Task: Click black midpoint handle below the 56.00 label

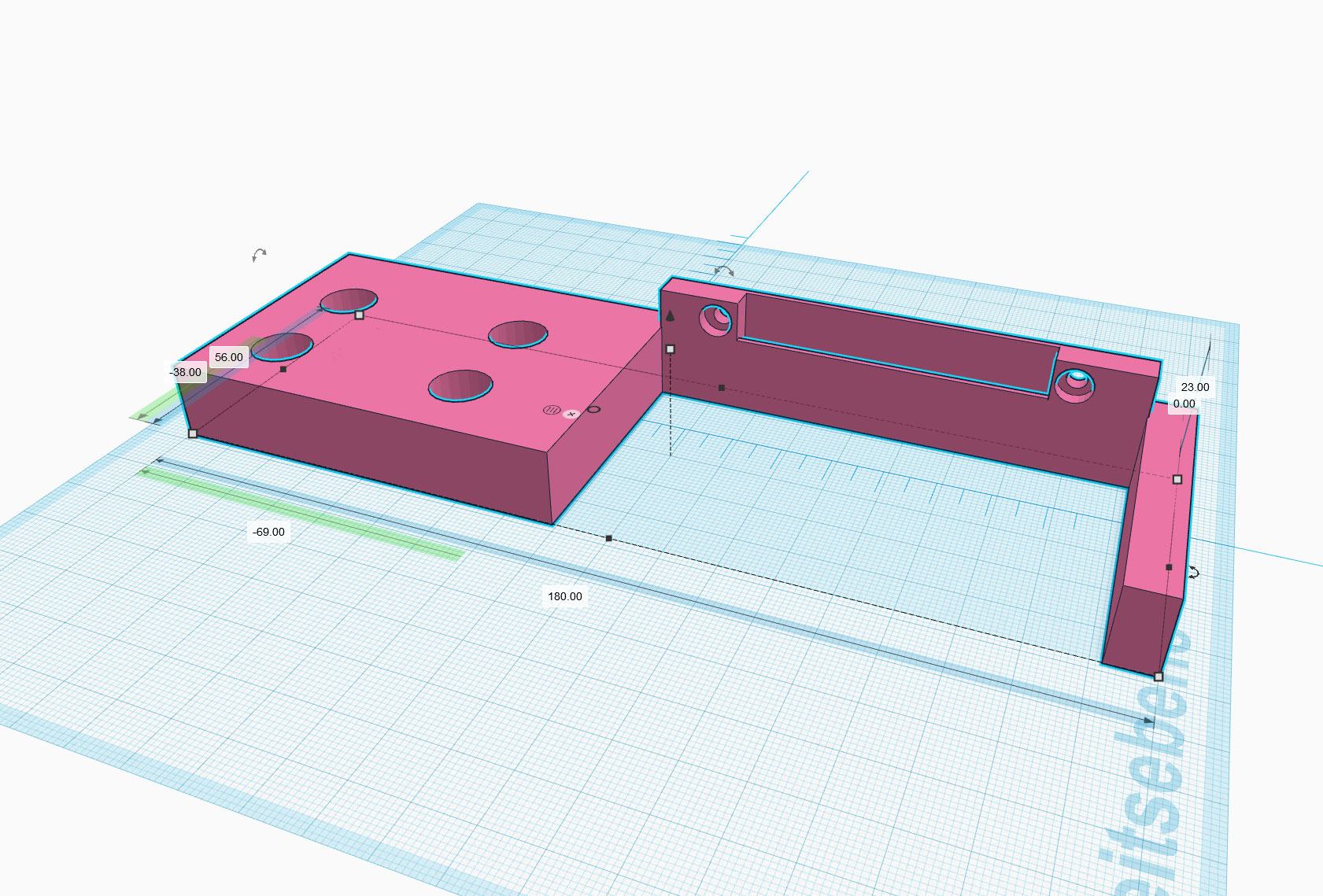Action: click(x=283, y=369)
